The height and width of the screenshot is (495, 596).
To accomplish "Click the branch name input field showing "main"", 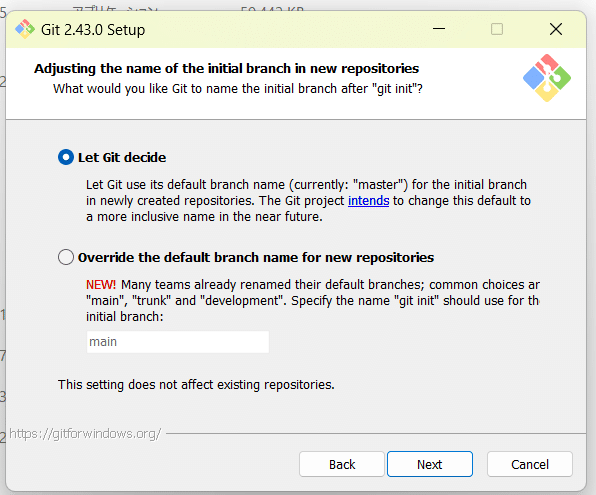I will pyautogui.click(x=178, y=342).
